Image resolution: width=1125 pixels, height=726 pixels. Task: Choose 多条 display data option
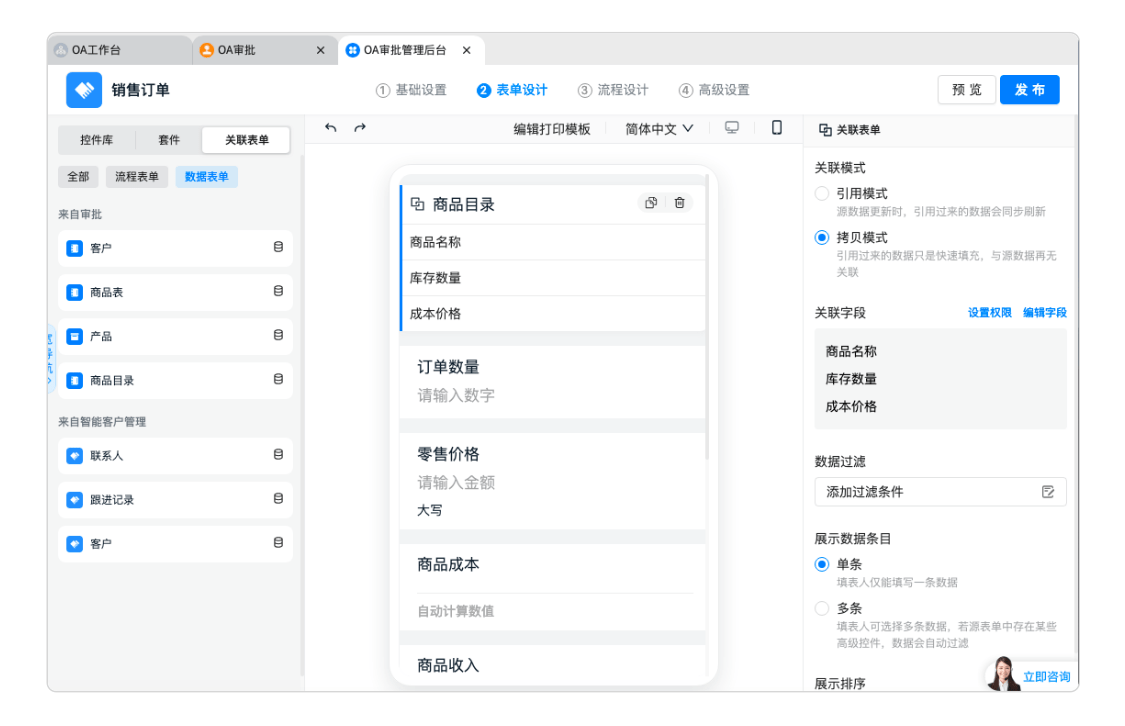tap(822, 608)
